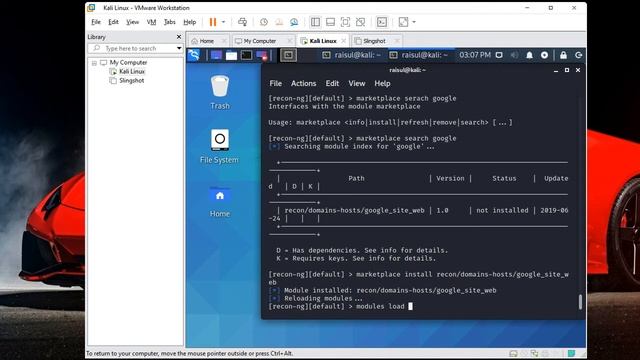Close the My Computer tab
640x360 pixels.
click(x=289, y=41)
